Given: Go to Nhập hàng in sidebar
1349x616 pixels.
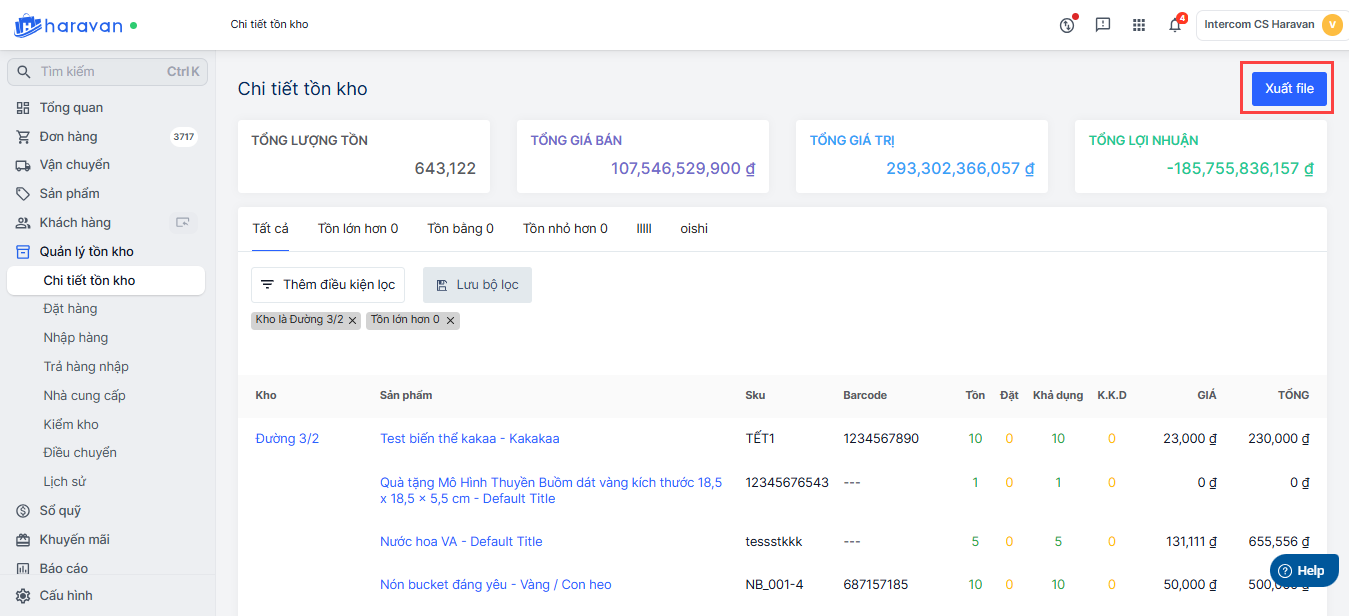Looking at the screenshot, I should coord(76,338).
